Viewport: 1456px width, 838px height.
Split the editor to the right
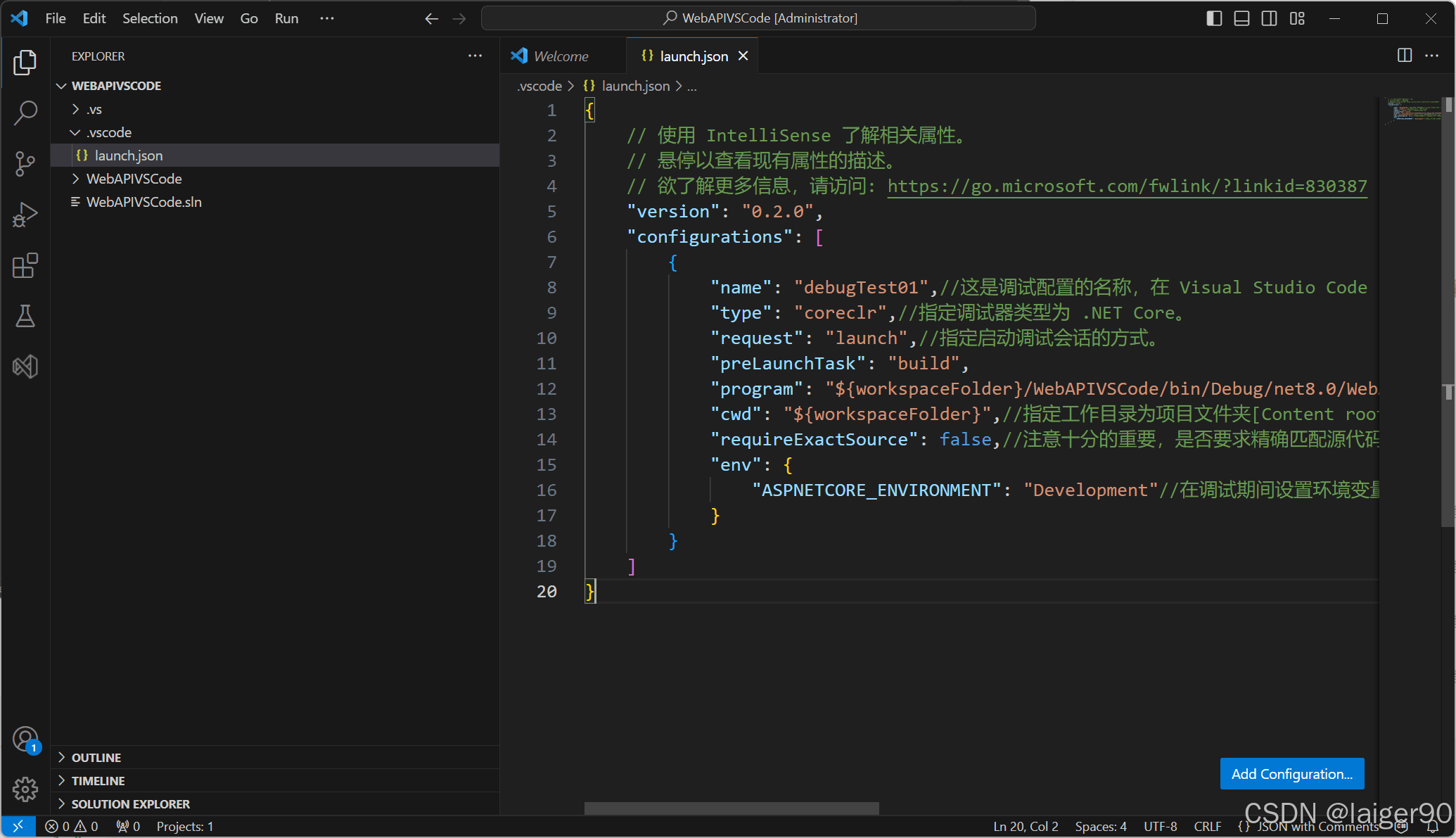[1404, 56]
